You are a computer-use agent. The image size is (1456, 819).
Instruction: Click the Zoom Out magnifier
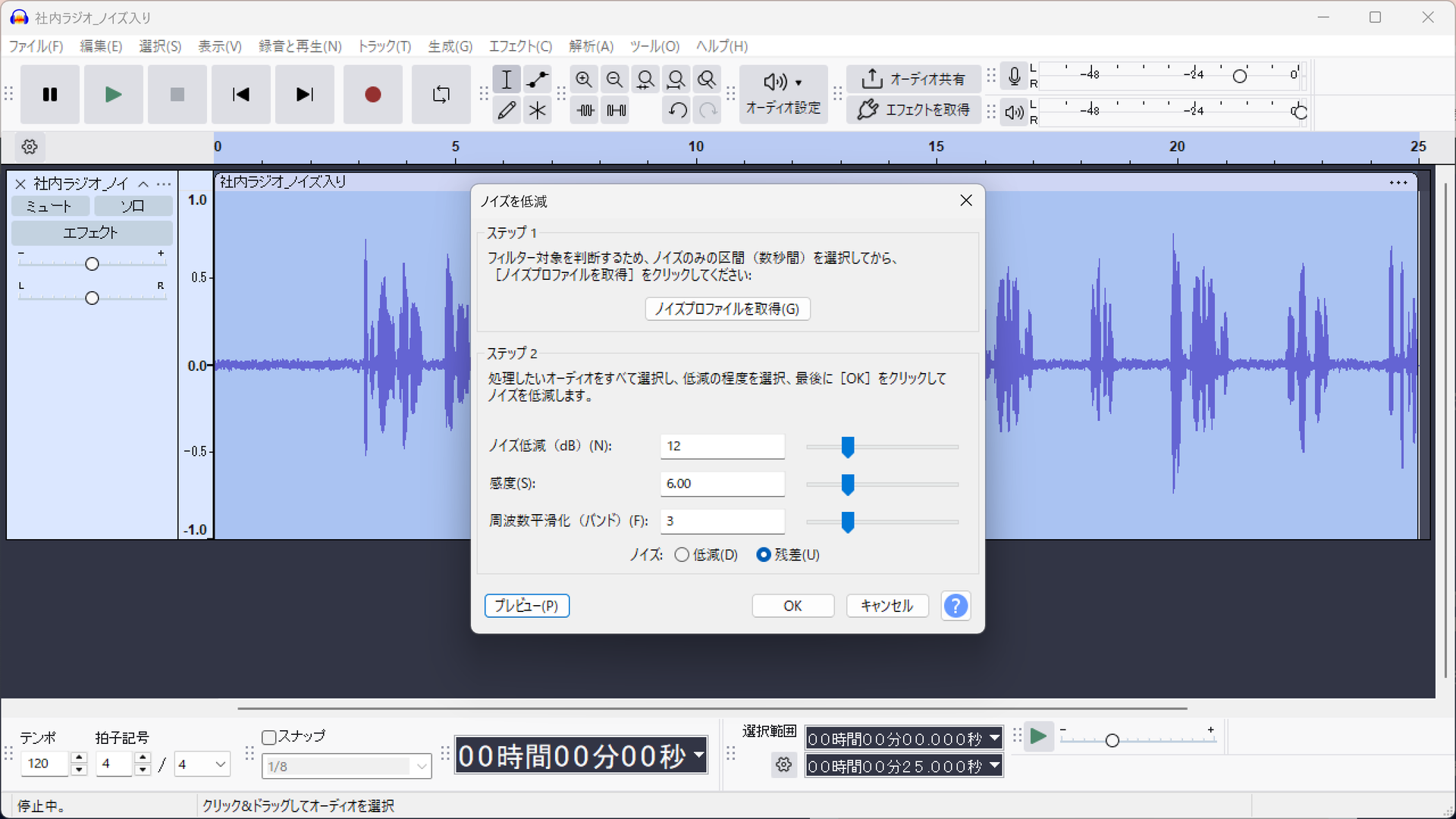click(615, 80)
